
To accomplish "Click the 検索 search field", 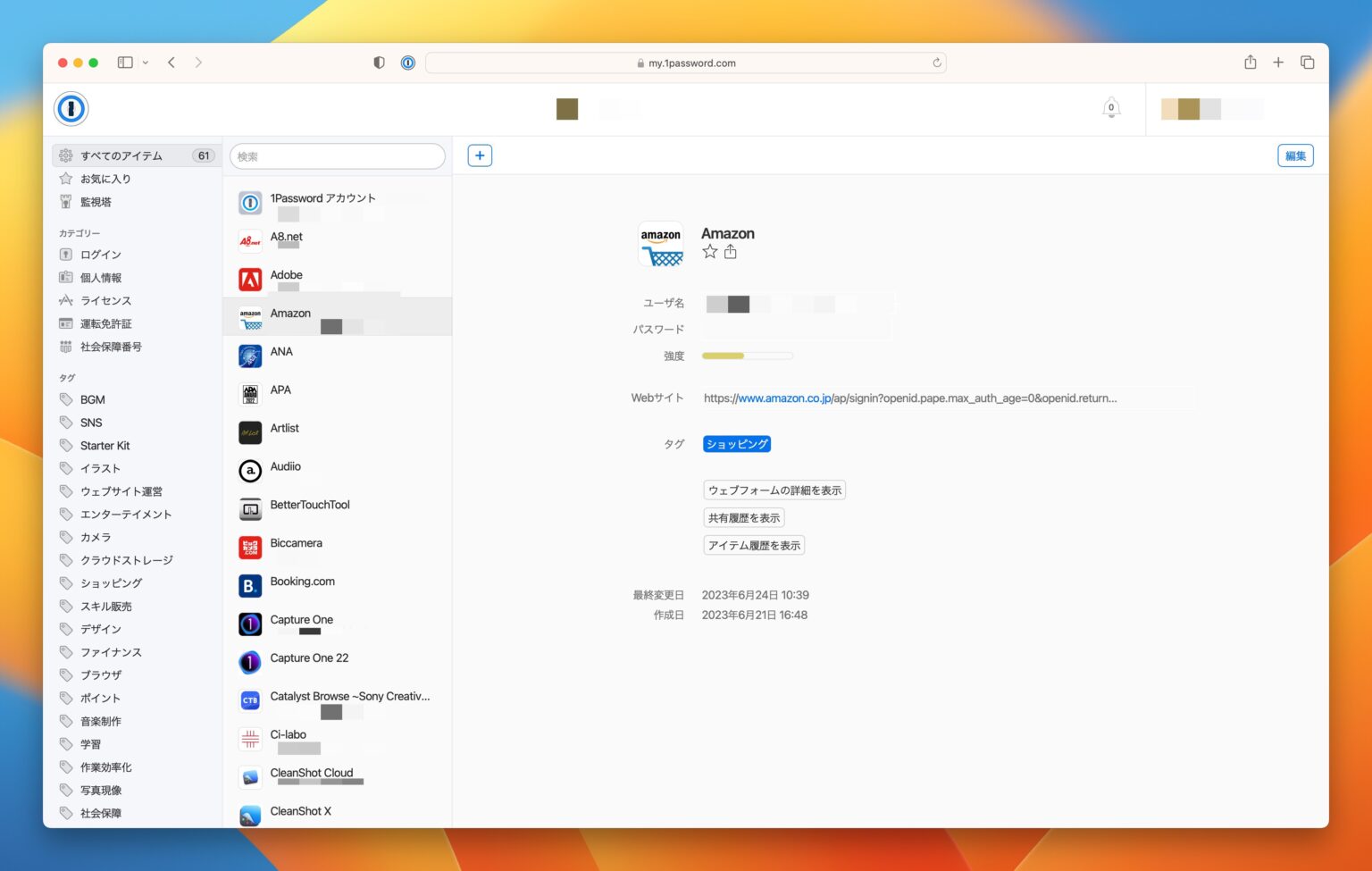I will pyautogui.click(x=337, y=155).
